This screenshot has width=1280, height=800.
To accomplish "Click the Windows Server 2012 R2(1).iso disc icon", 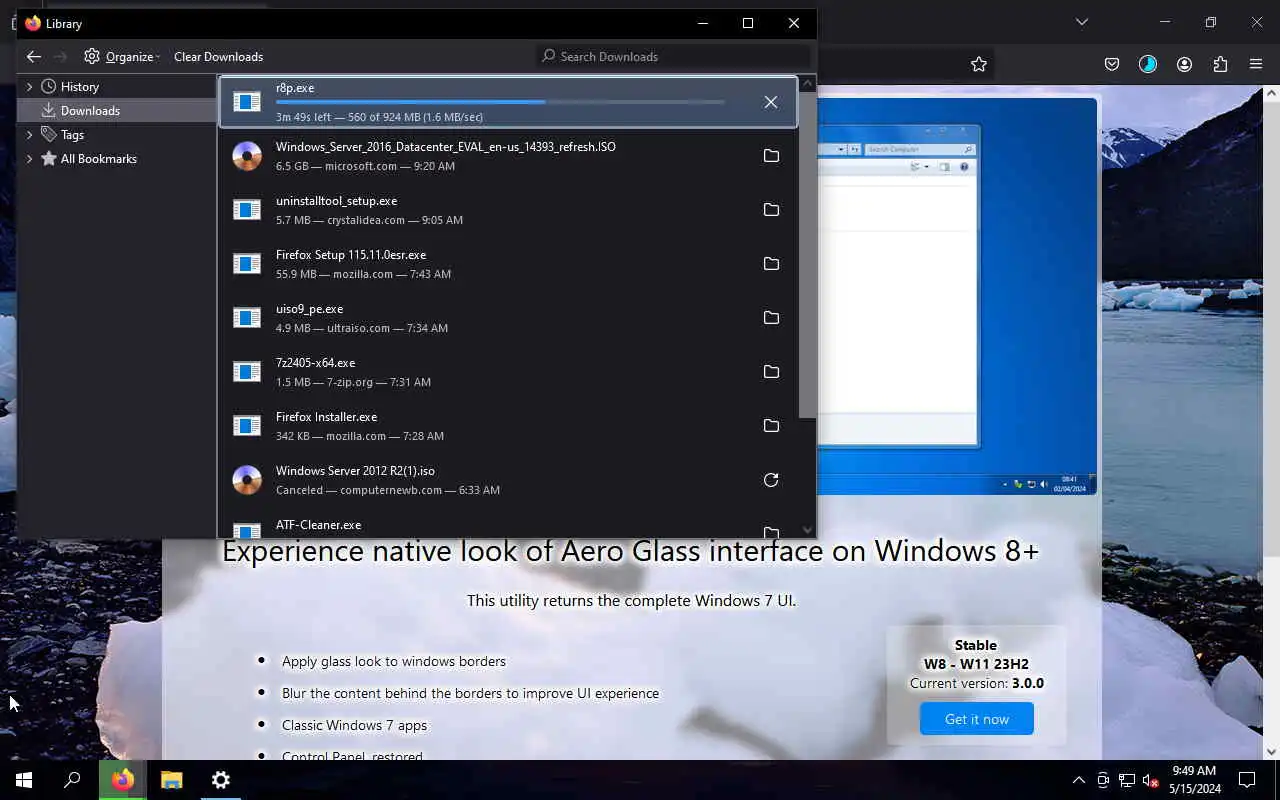I will pos(247,480).
